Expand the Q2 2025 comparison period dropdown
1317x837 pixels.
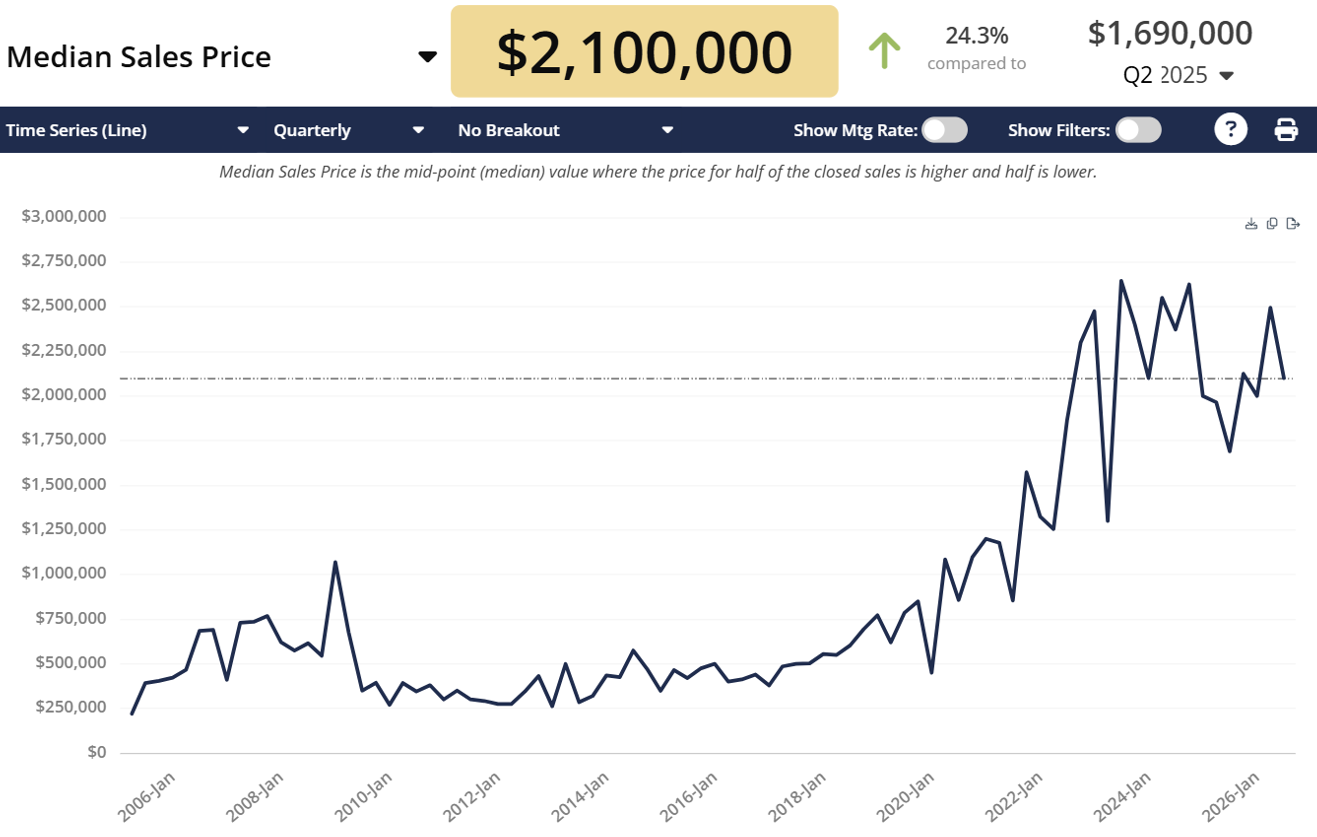[1178, 75]
